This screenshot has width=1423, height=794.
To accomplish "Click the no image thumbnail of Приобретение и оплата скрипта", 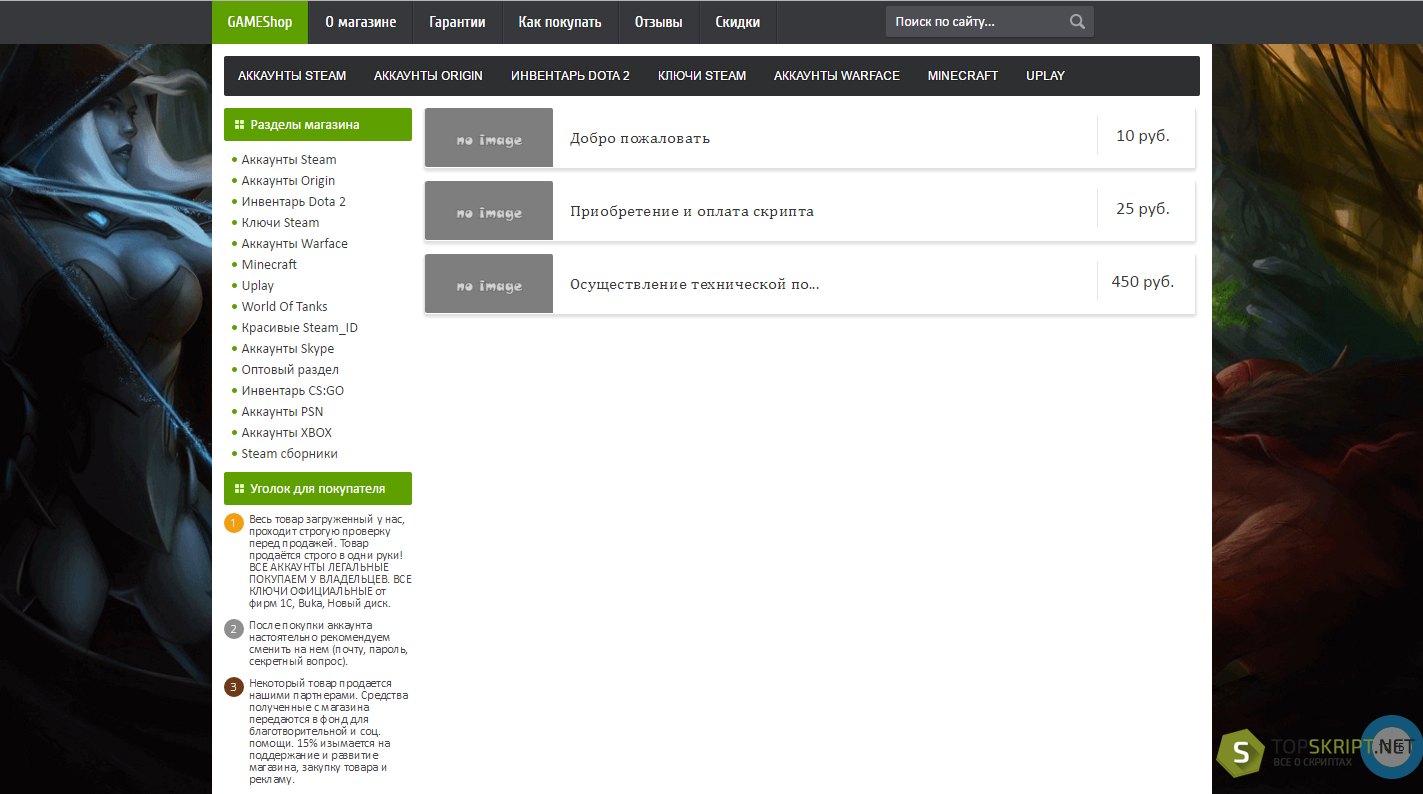I will pos(489,210).
